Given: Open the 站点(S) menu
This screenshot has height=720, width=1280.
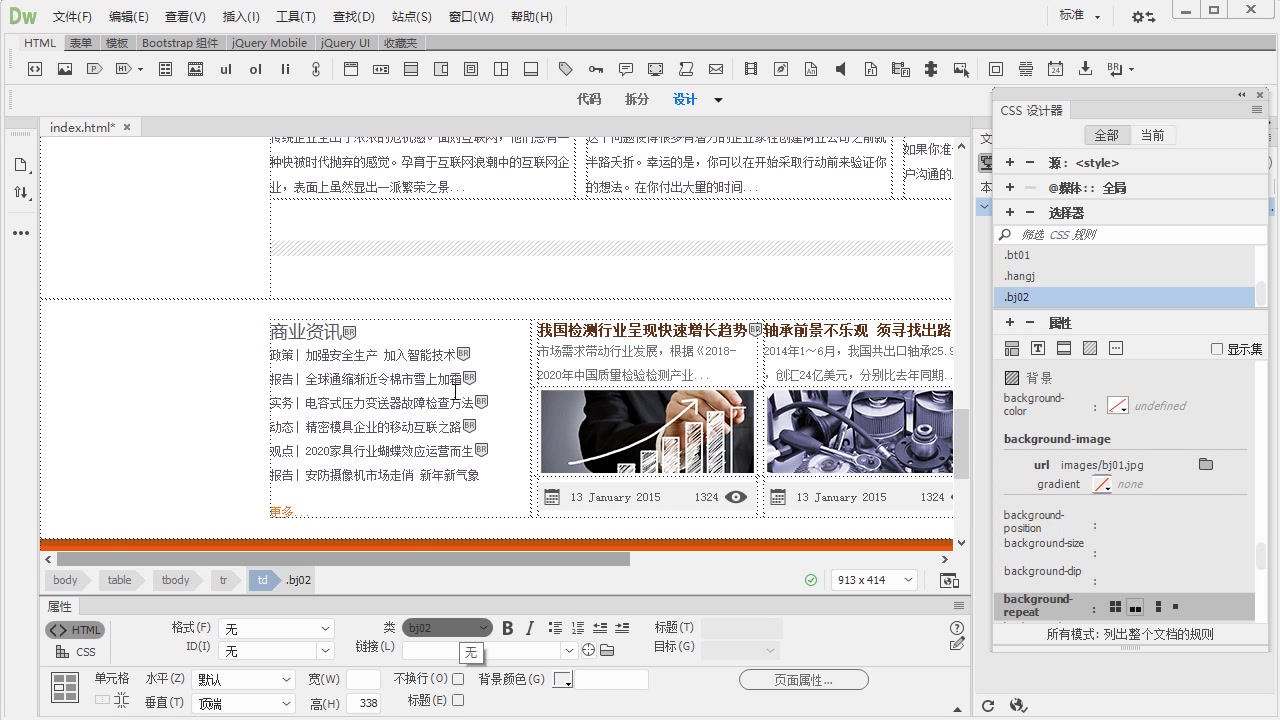Looking at the screenshot, I should (412, 16).
